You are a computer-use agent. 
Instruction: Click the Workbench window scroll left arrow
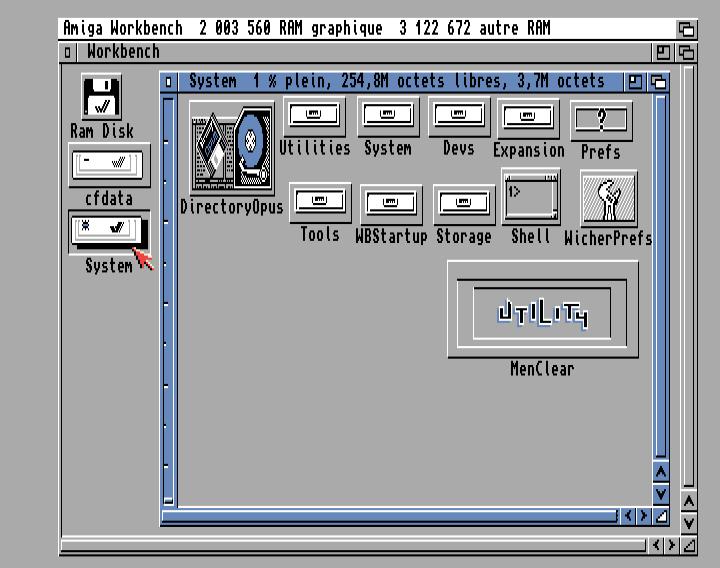click(x=656, y=545)
